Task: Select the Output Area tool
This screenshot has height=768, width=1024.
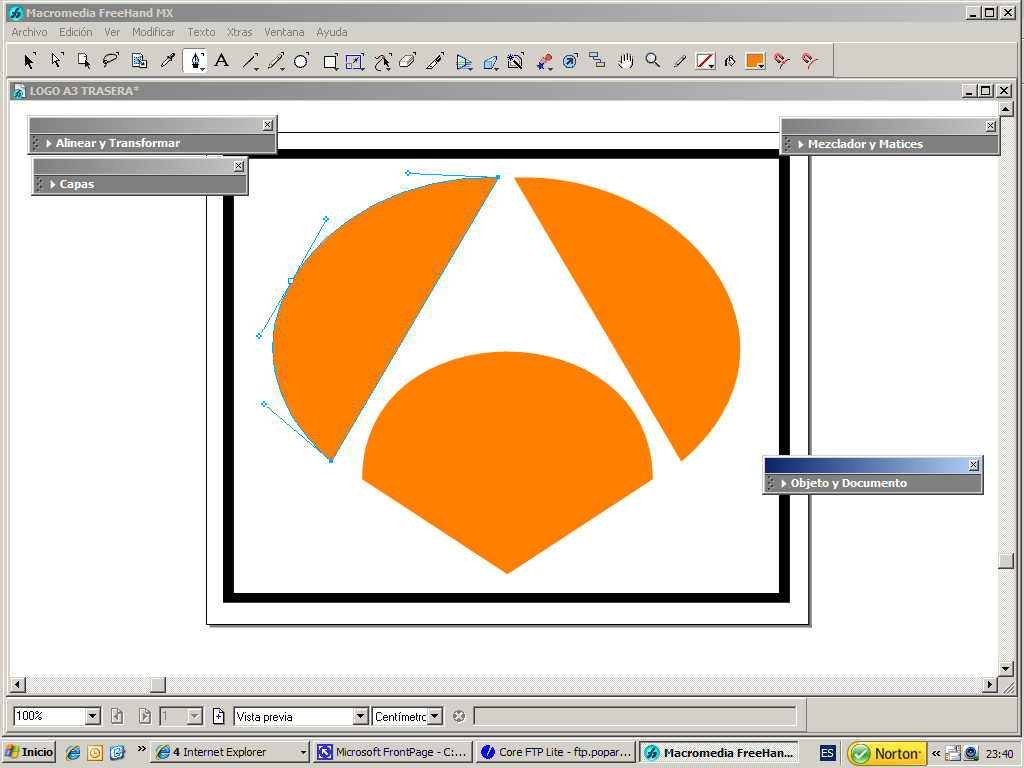Action: [139, 61]
